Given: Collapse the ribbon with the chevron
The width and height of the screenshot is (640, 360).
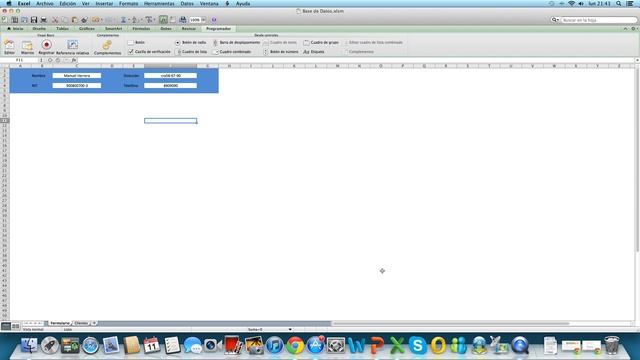Looking at the screenshot, I should tap(625, 29).
